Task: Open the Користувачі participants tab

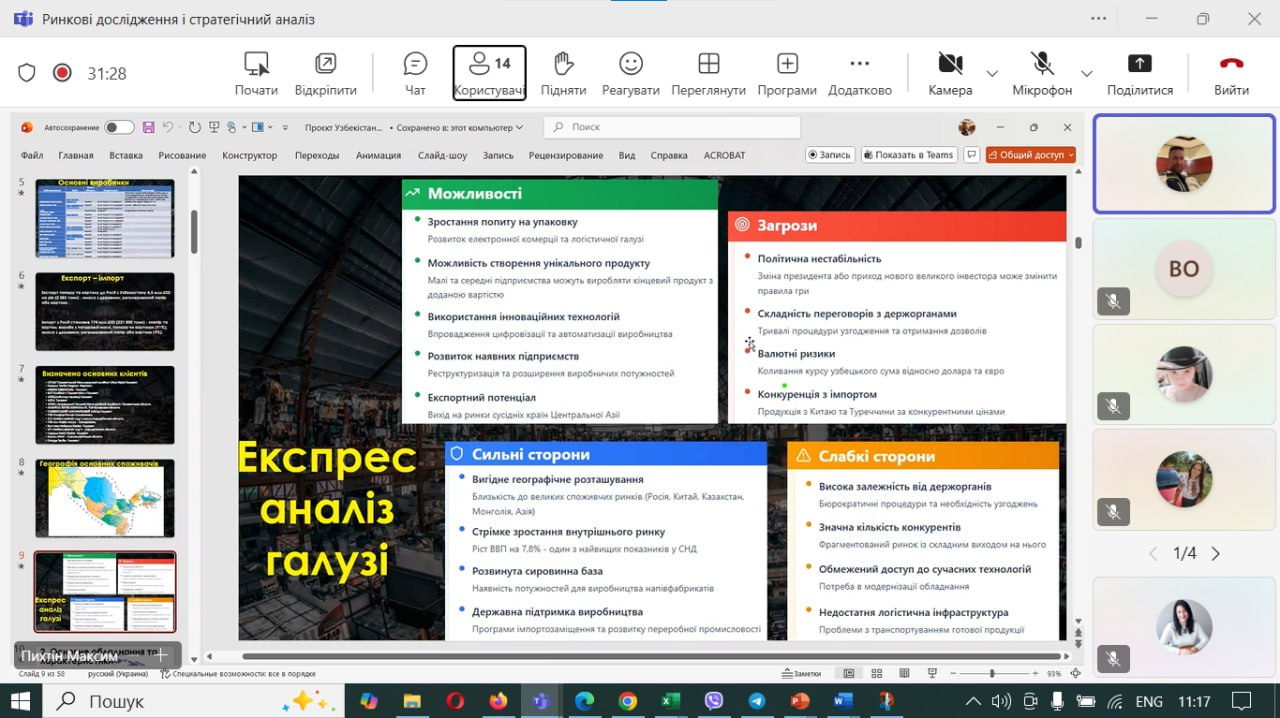Action: click(x=489, y=73)
